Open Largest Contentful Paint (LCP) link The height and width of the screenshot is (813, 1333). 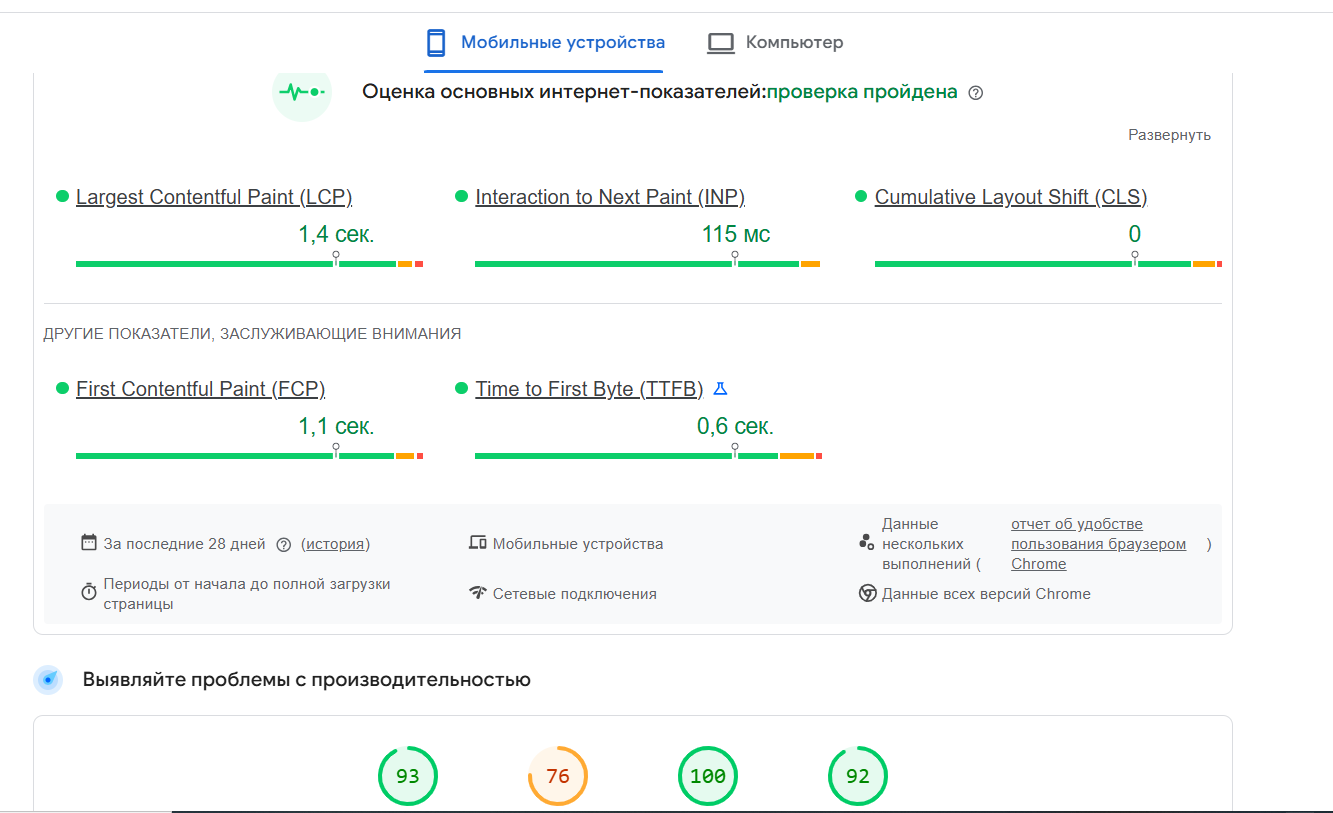(214, 197)
